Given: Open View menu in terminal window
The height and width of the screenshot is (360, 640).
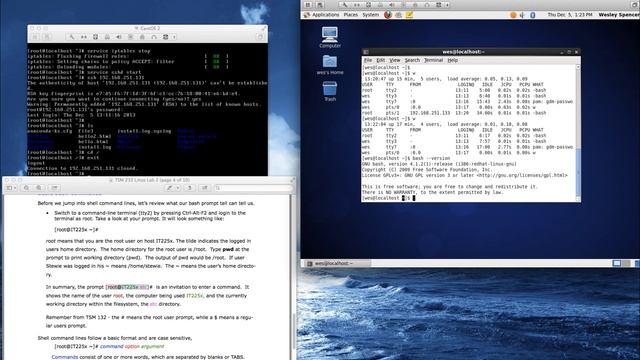Looking at the screenshot, I should (395, 60).
